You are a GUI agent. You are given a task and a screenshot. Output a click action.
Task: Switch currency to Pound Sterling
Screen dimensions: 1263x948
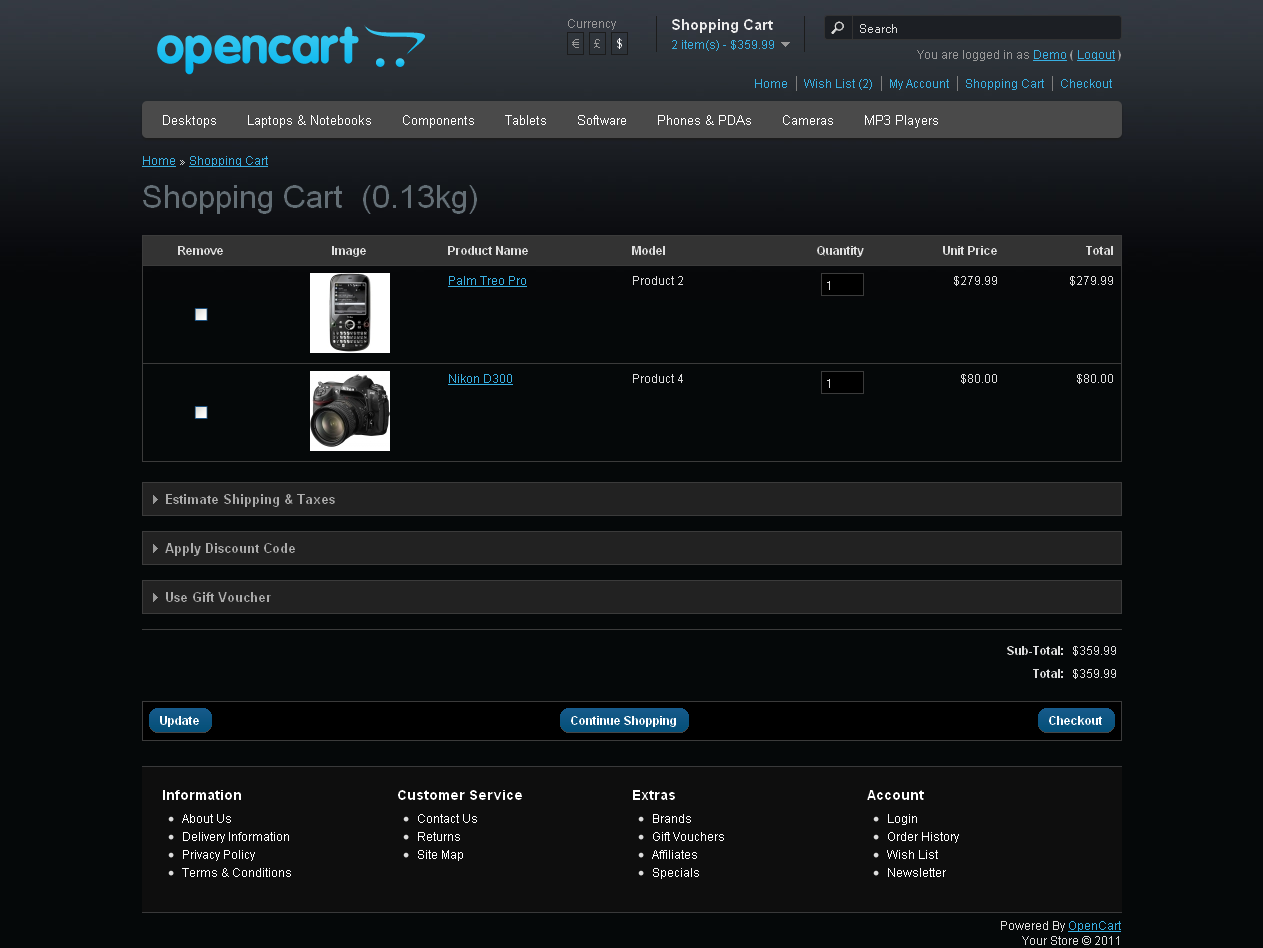(x=597, y=44)
